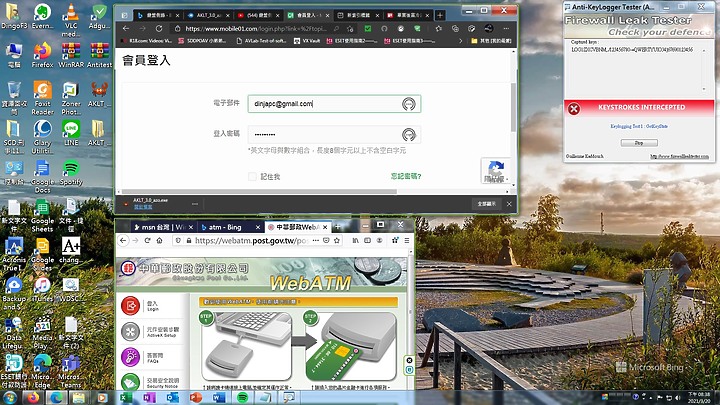Open WinRAR desktop icon
720x405 pixels.
click(71, 55)
